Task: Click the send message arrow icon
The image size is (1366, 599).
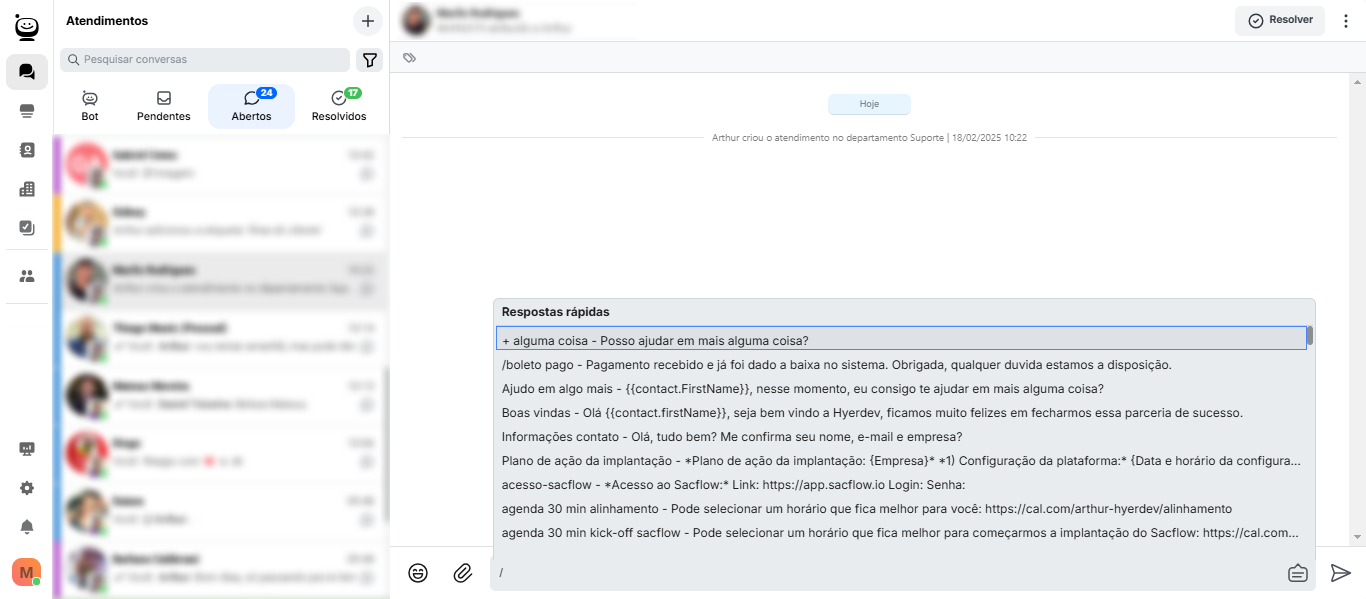Action: coord(1340,573)
